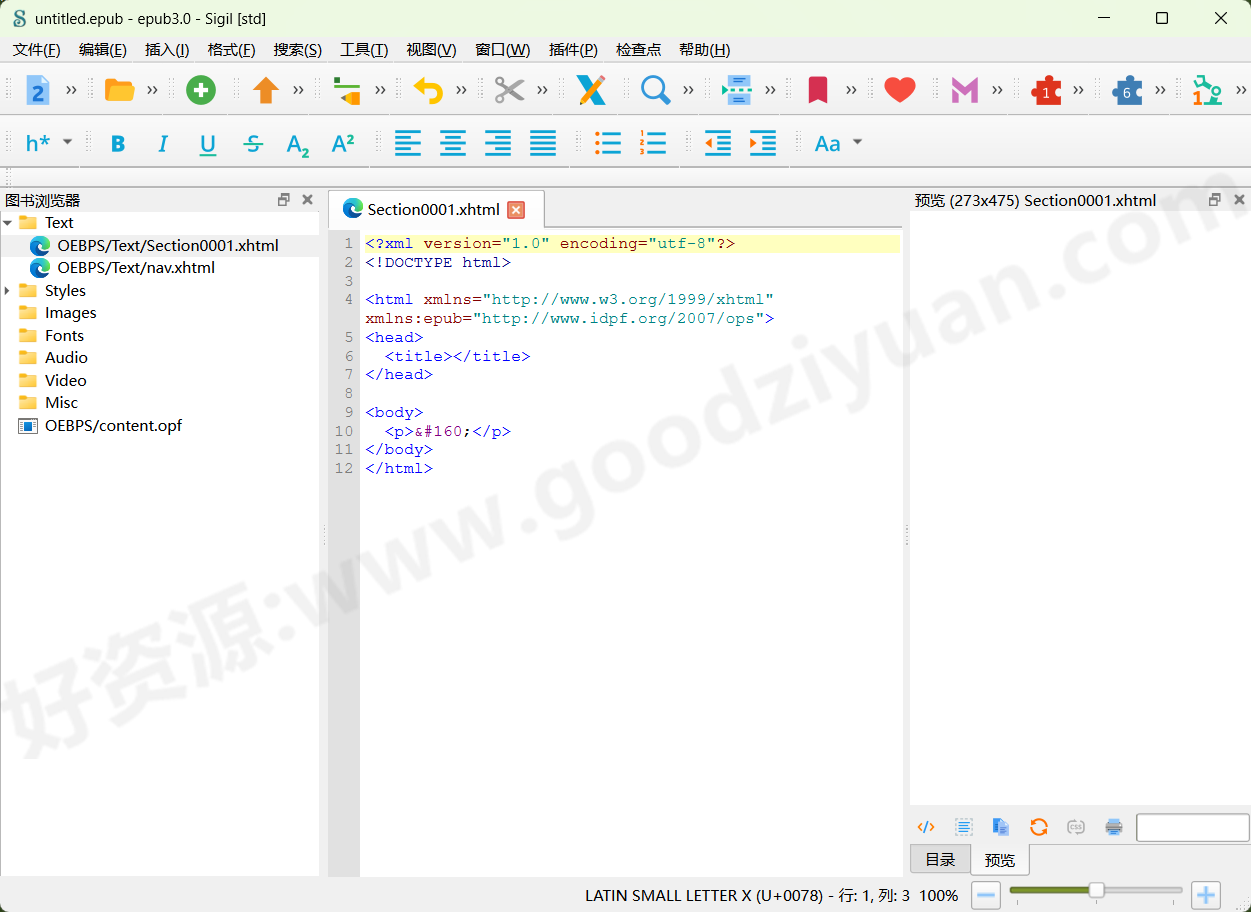Click the Inspector code icon in Preview panel

[x=926, y=827]
